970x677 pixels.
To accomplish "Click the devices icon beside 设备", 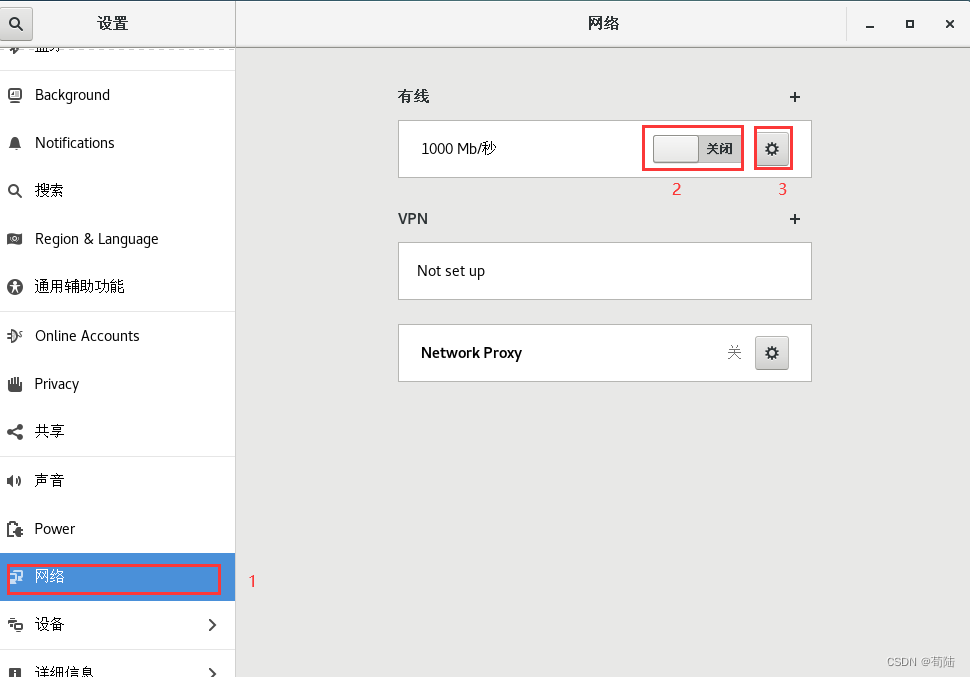I will pyautogui.click(x=15, y=624).
